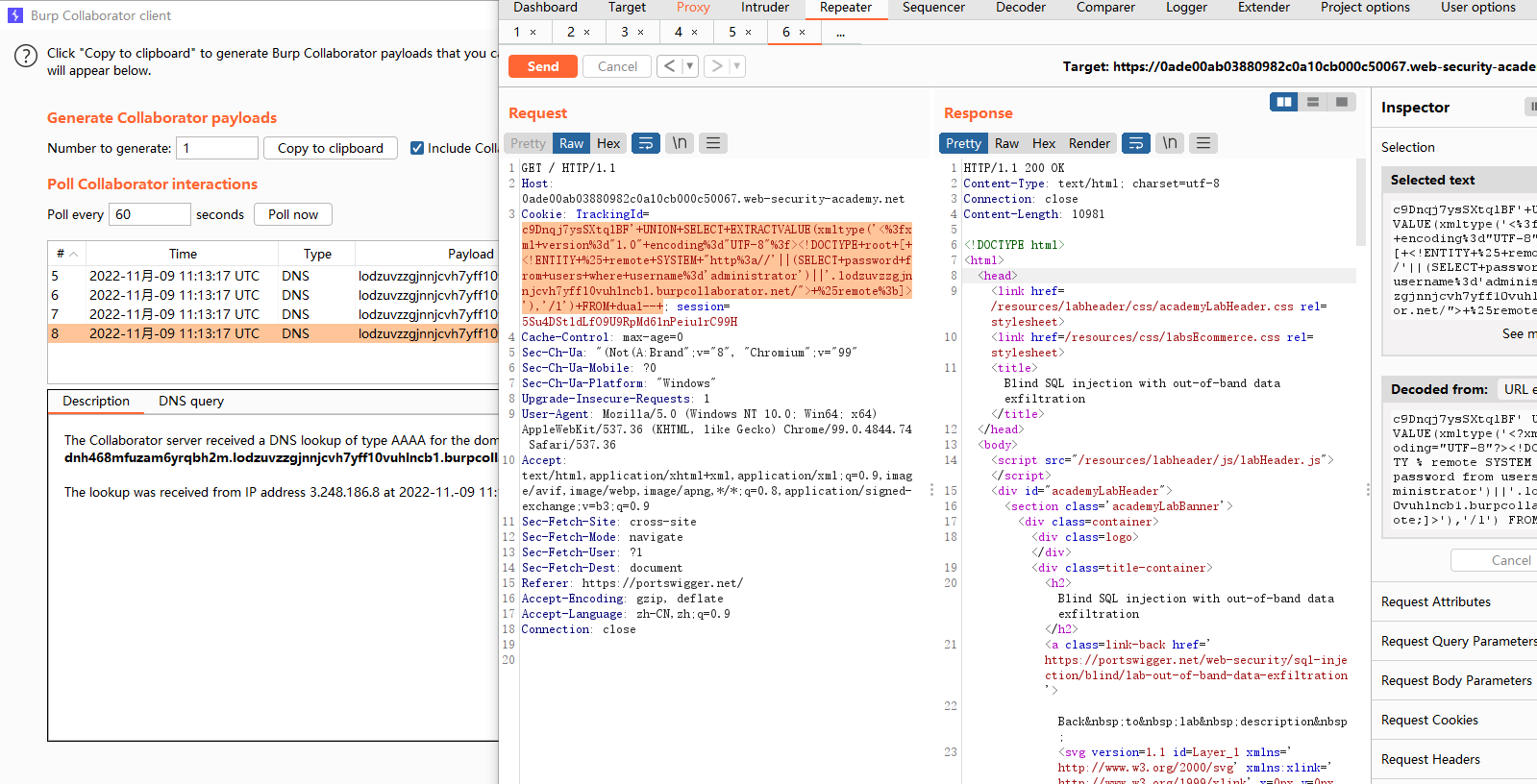The width and height of the screenshot is (1537, 784).
Task: Open the Project options tab
Action: [x=1365, y=8]
